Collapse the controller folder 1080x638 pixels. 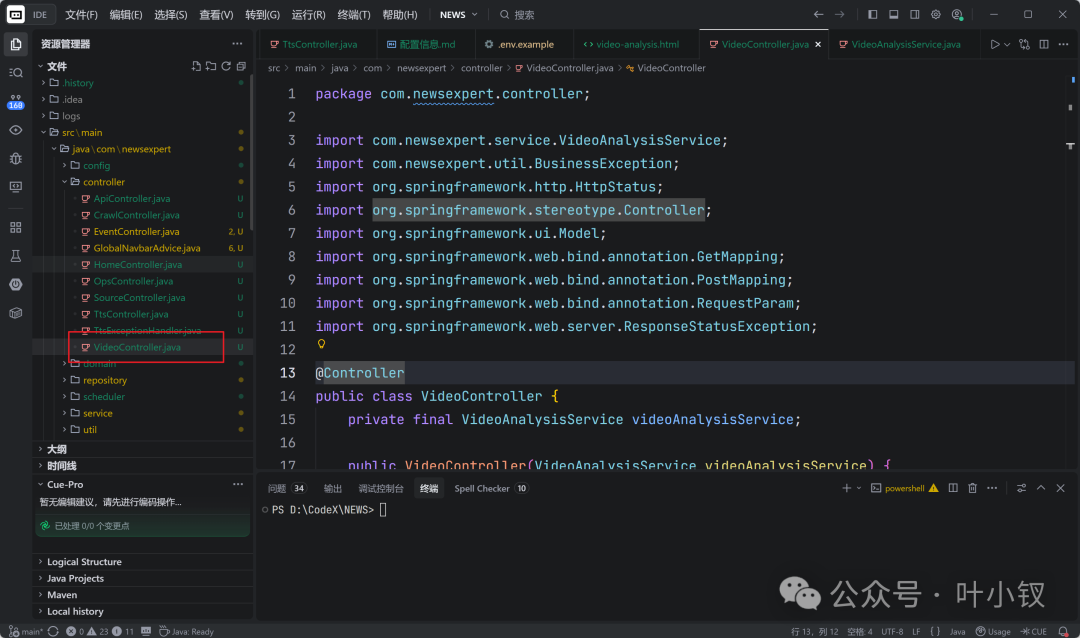pos(65,182)
